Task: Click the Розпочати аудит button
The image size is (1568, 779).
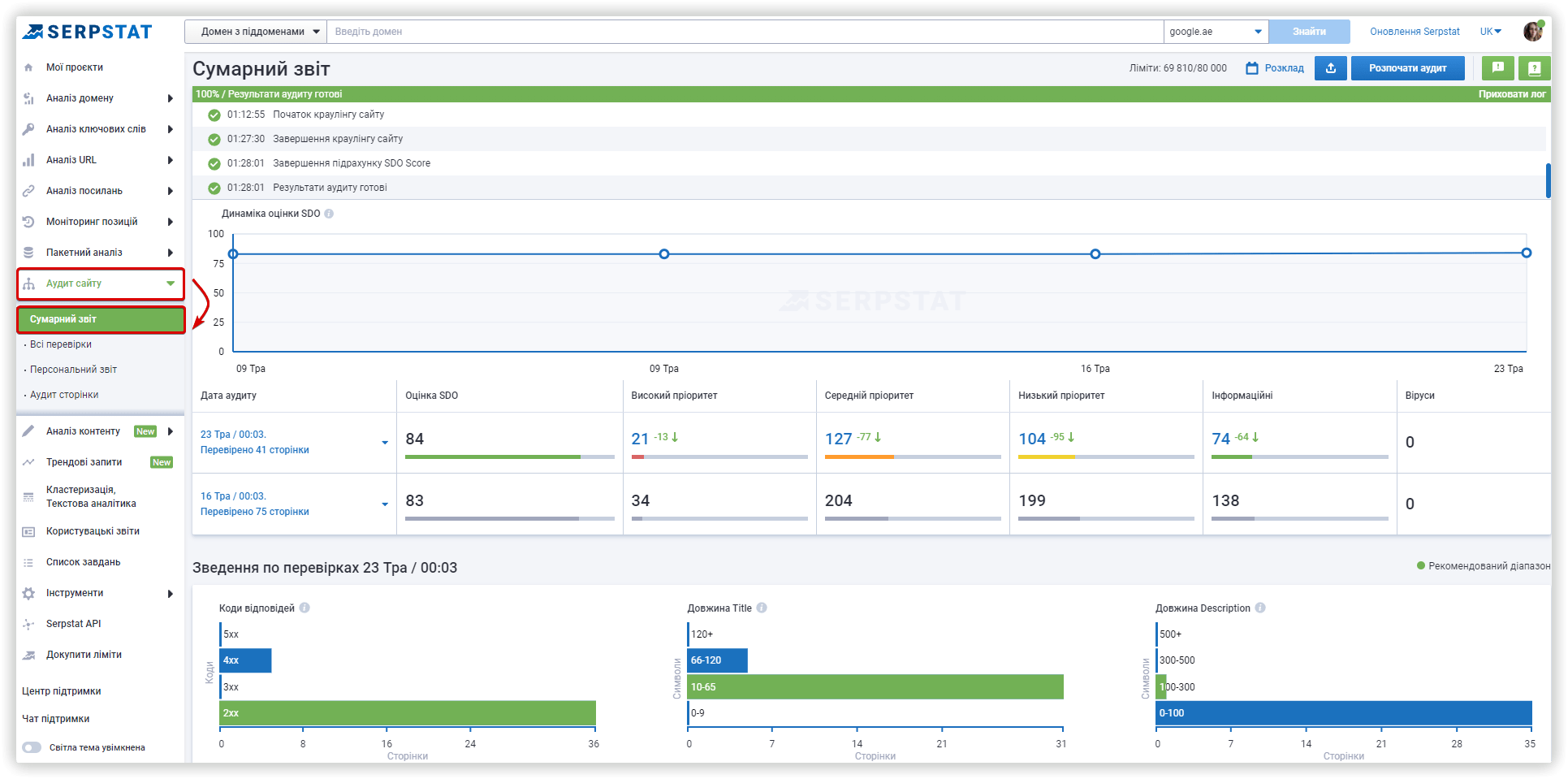Action: pyautogui.click(x=1407, y=68)
